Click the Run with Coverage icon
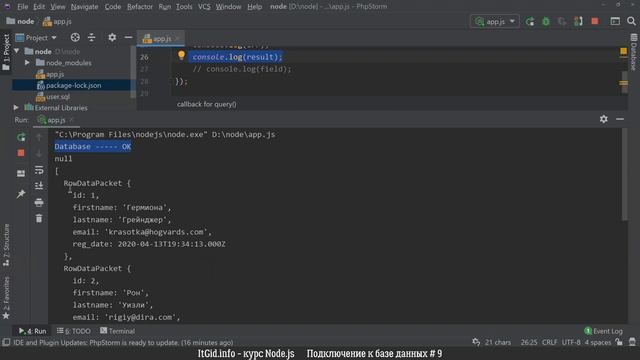640x360 pixels. 562,22
